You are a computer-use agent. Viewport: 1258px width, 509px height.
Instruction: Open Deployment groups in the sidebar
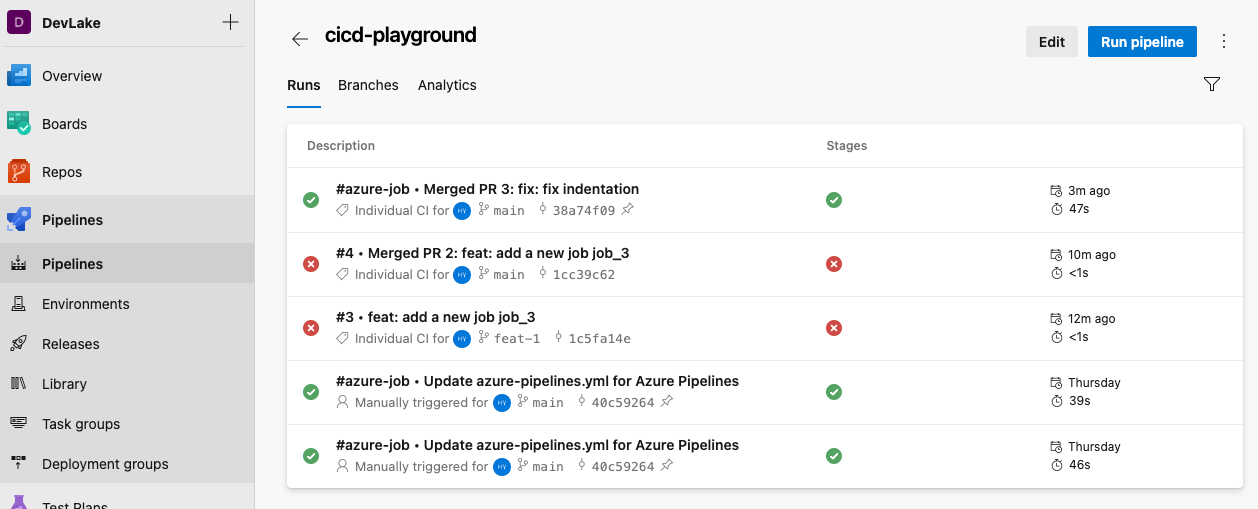pos(105,464)
